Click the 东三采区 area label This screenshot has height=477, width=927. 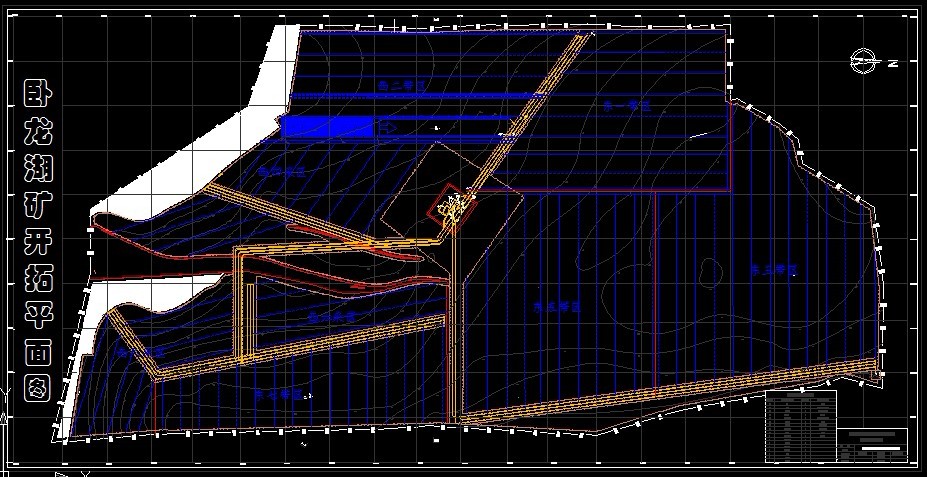(774, 271)
